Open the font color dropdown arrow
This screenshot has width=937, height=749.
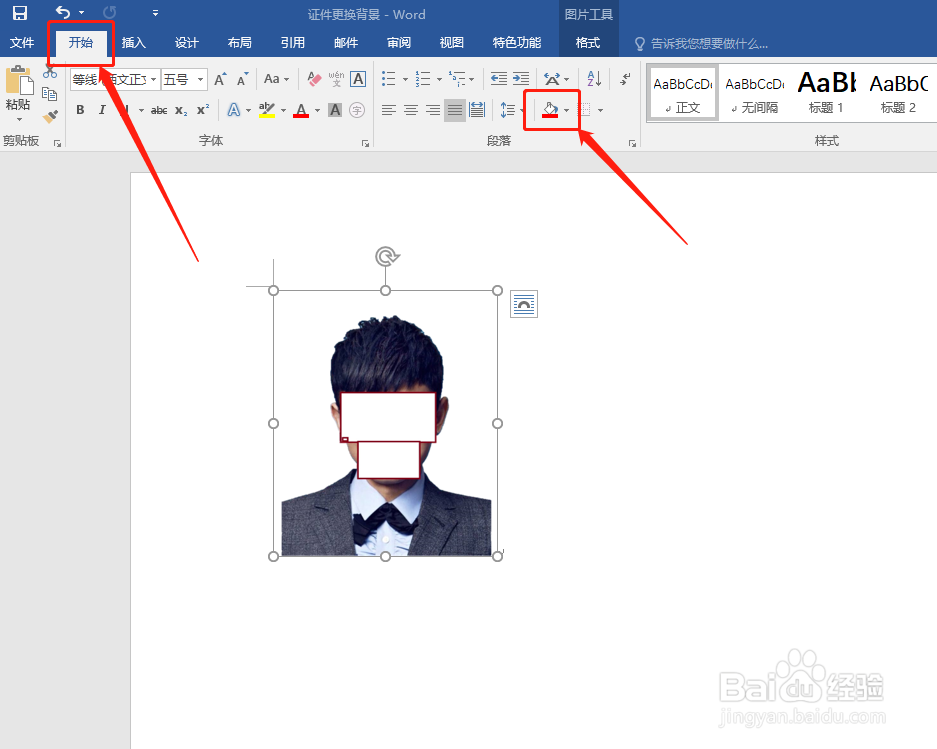tap(317, 110)
